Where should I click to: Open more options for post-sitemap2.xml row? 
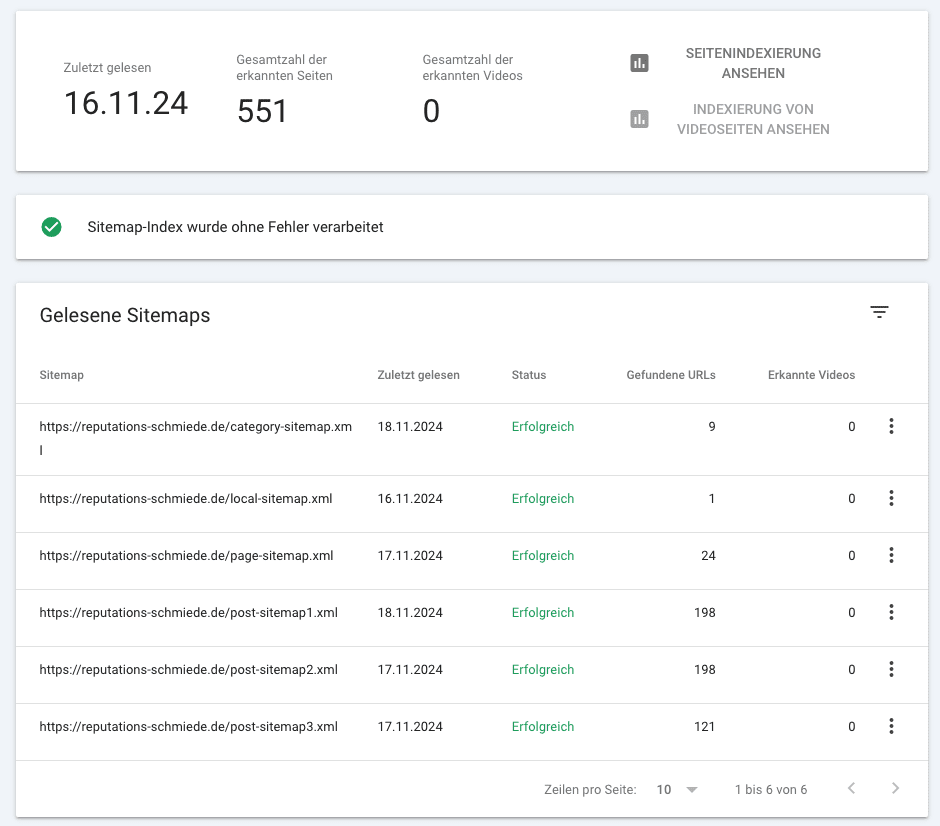[x=891, y=669]
